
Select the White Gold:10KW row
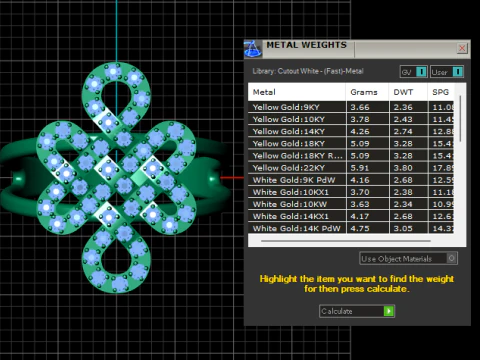(351, 204)
